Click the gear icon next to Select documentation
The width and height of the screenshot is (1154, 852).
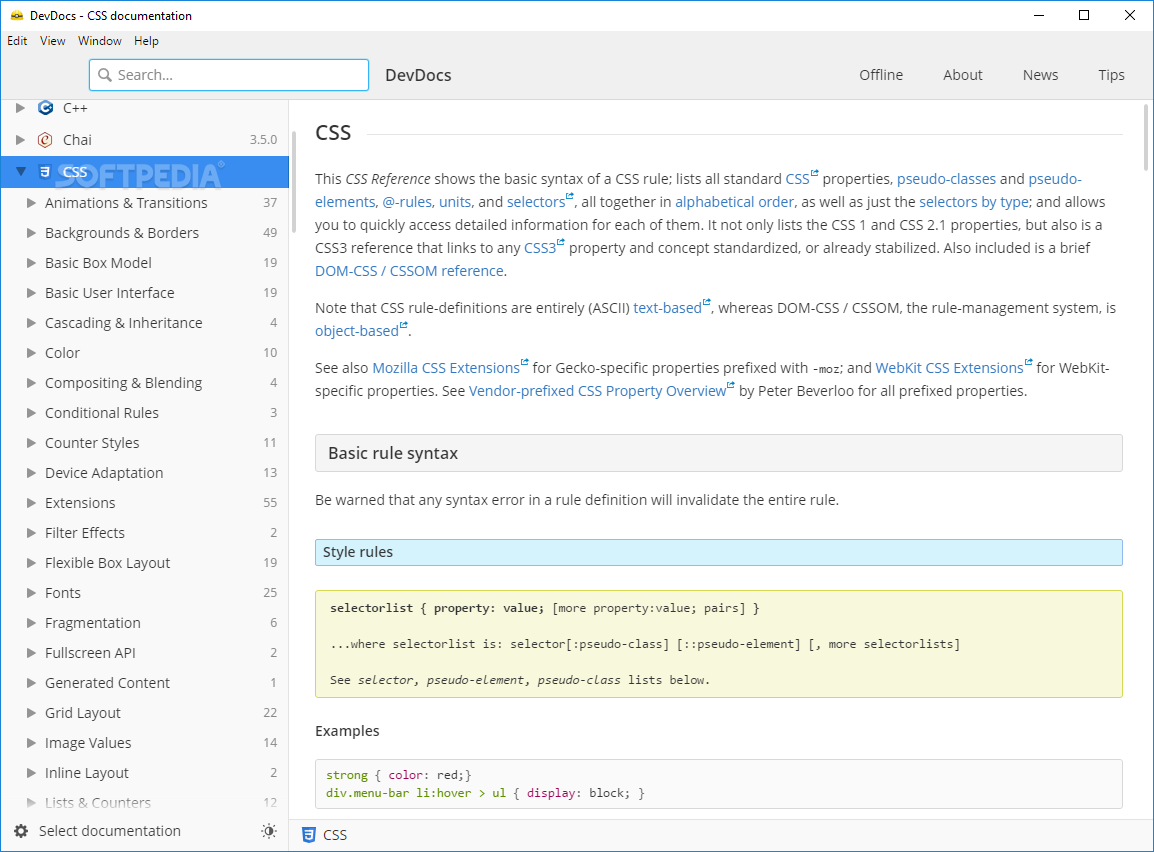21,831
